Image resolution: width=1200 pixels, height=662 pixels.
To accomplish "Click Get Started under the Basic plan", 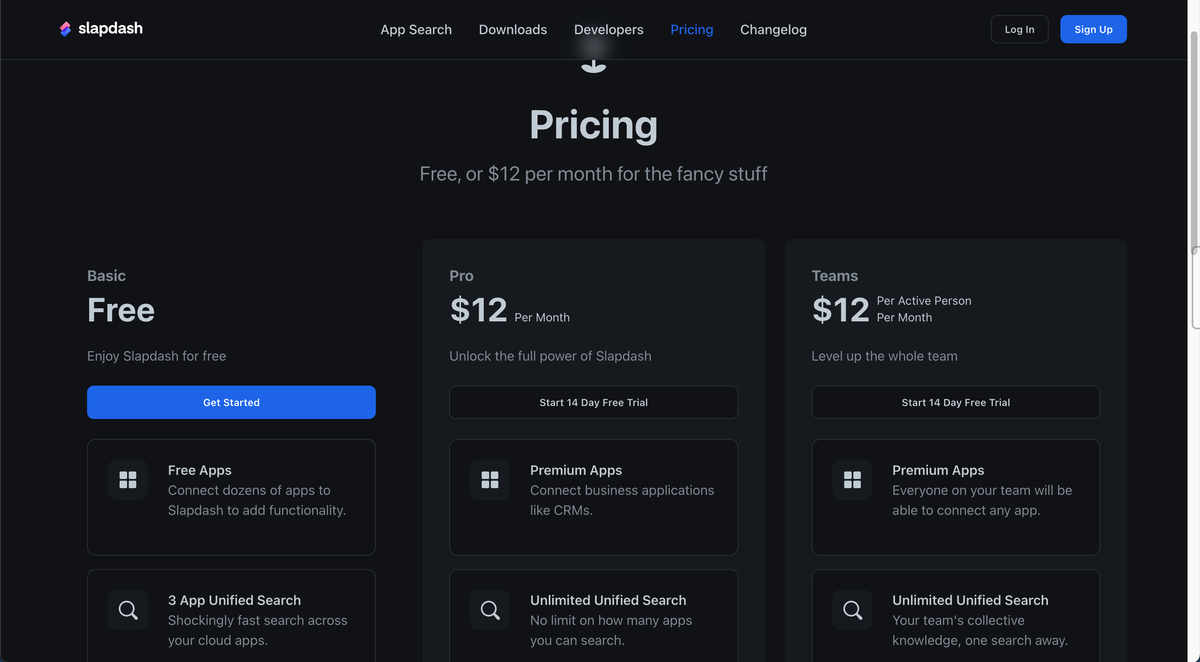I will click(231, 402).
